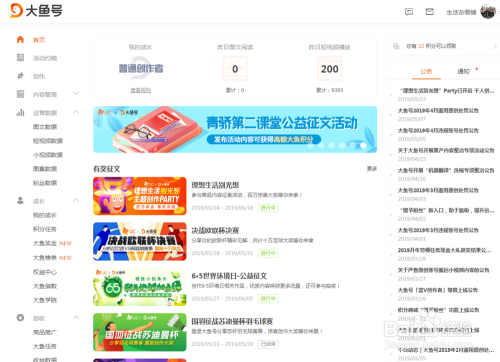500x362 pixels.
Task: Open the points notice arrow chevron
Action: (495, 46)
